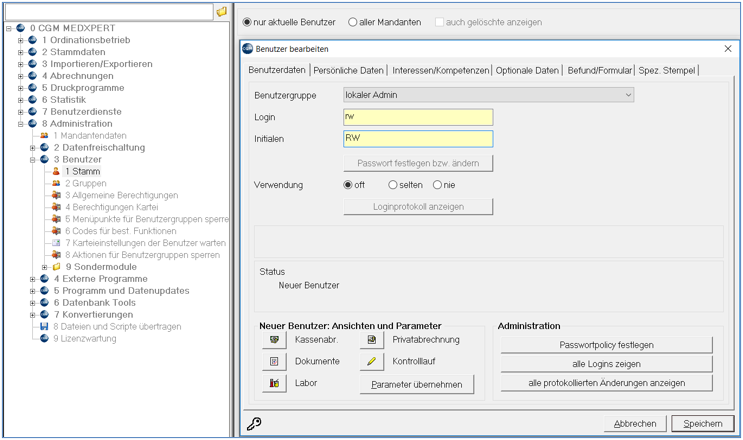Click the key icon at dialog bottom
The image size is (743, 440).
click(254, 423)
